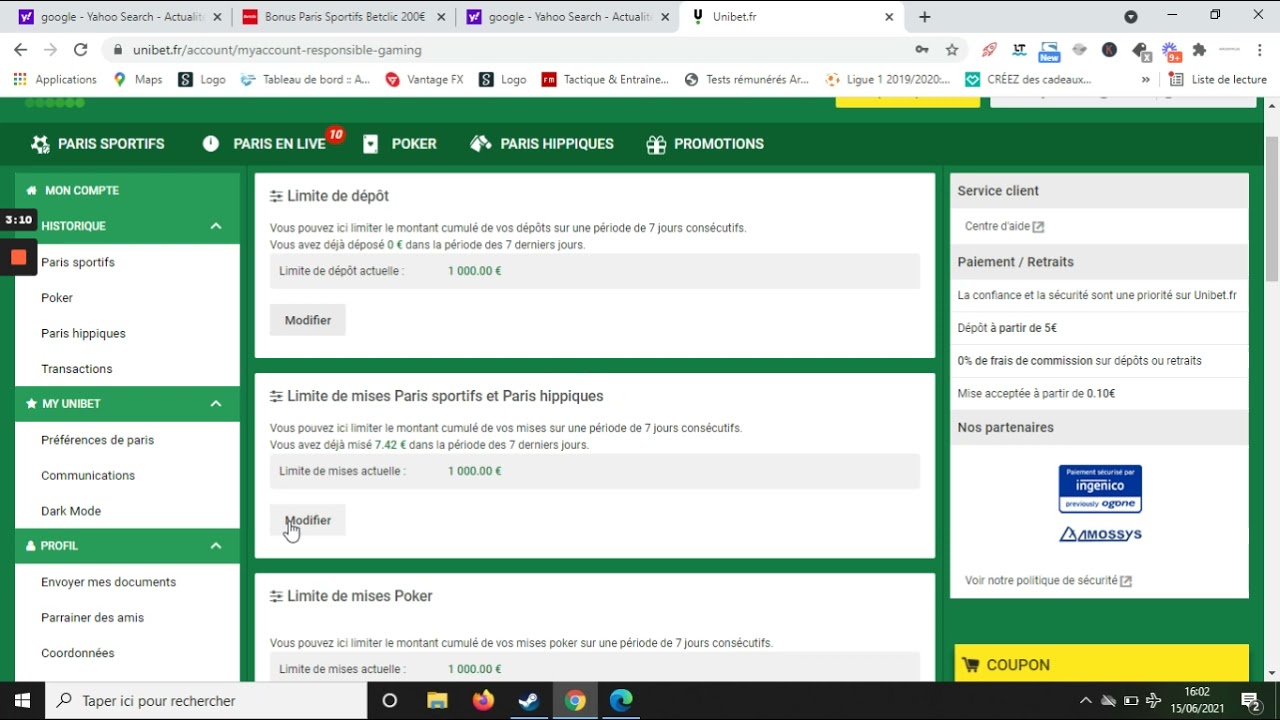
Task: Open the Coupon panel
Action: [x=1102, y=665]
